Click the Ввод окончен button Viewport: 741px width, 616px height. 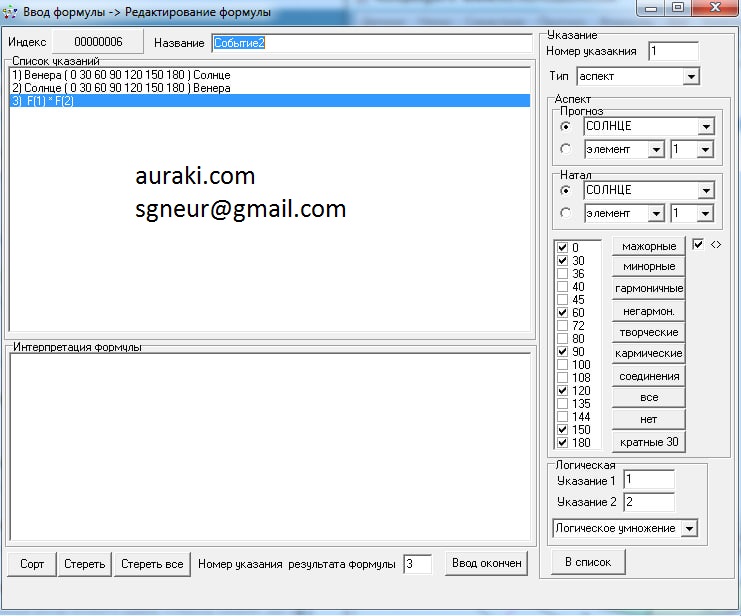point(486,564)
